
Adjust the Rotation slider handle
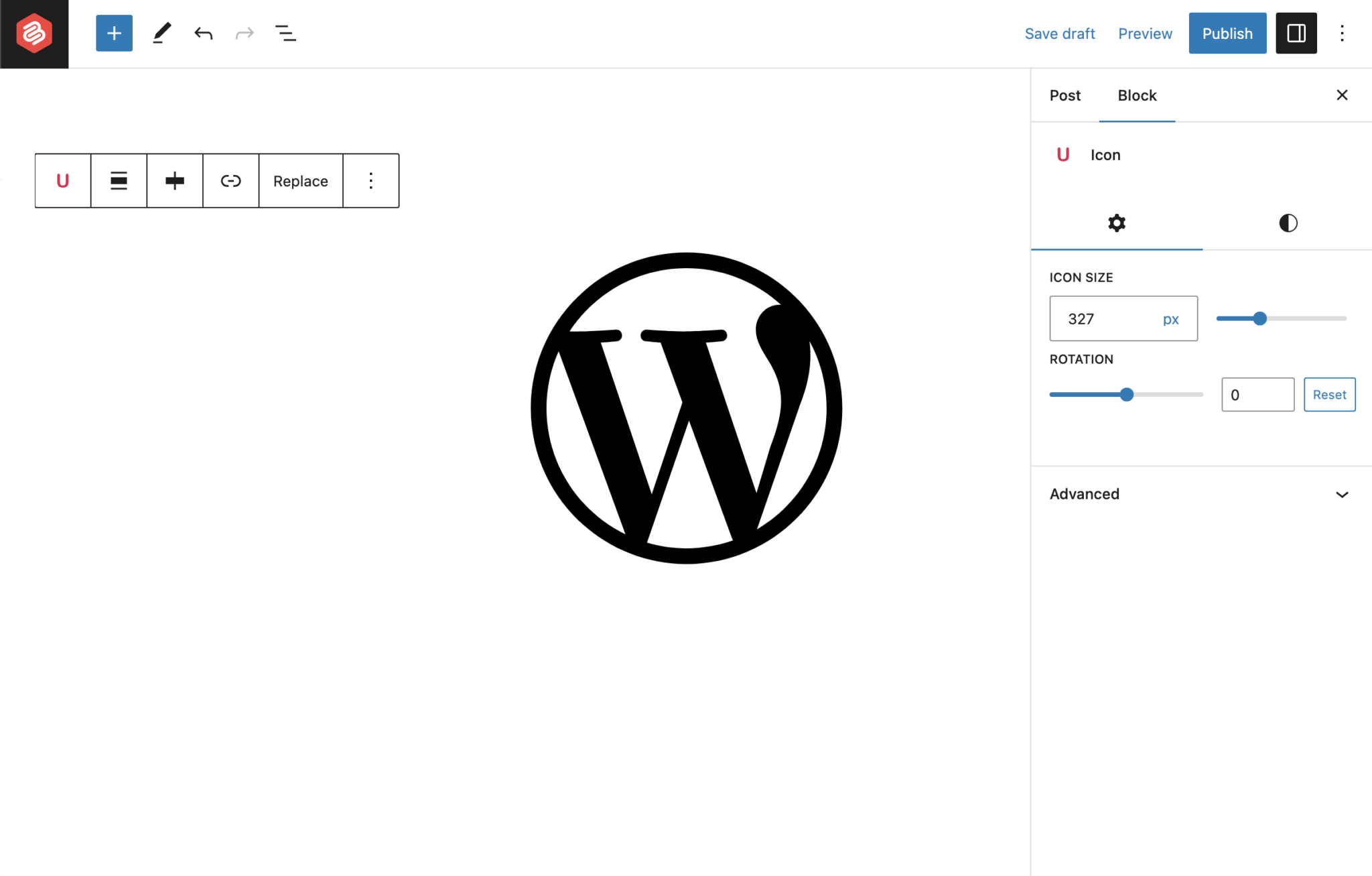click(1127, 394)
